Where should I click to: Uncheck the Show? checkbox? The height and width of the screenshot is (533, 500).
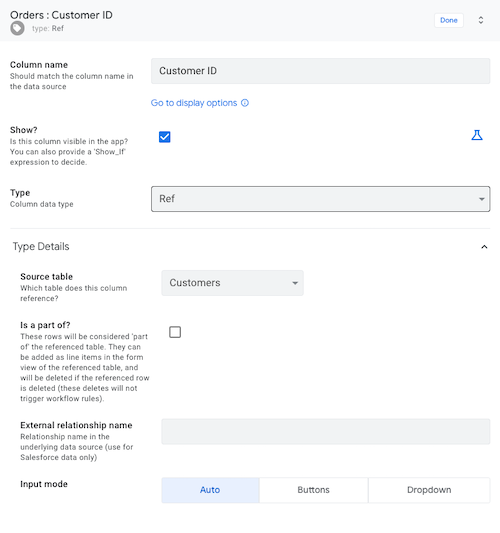point(165,137)
